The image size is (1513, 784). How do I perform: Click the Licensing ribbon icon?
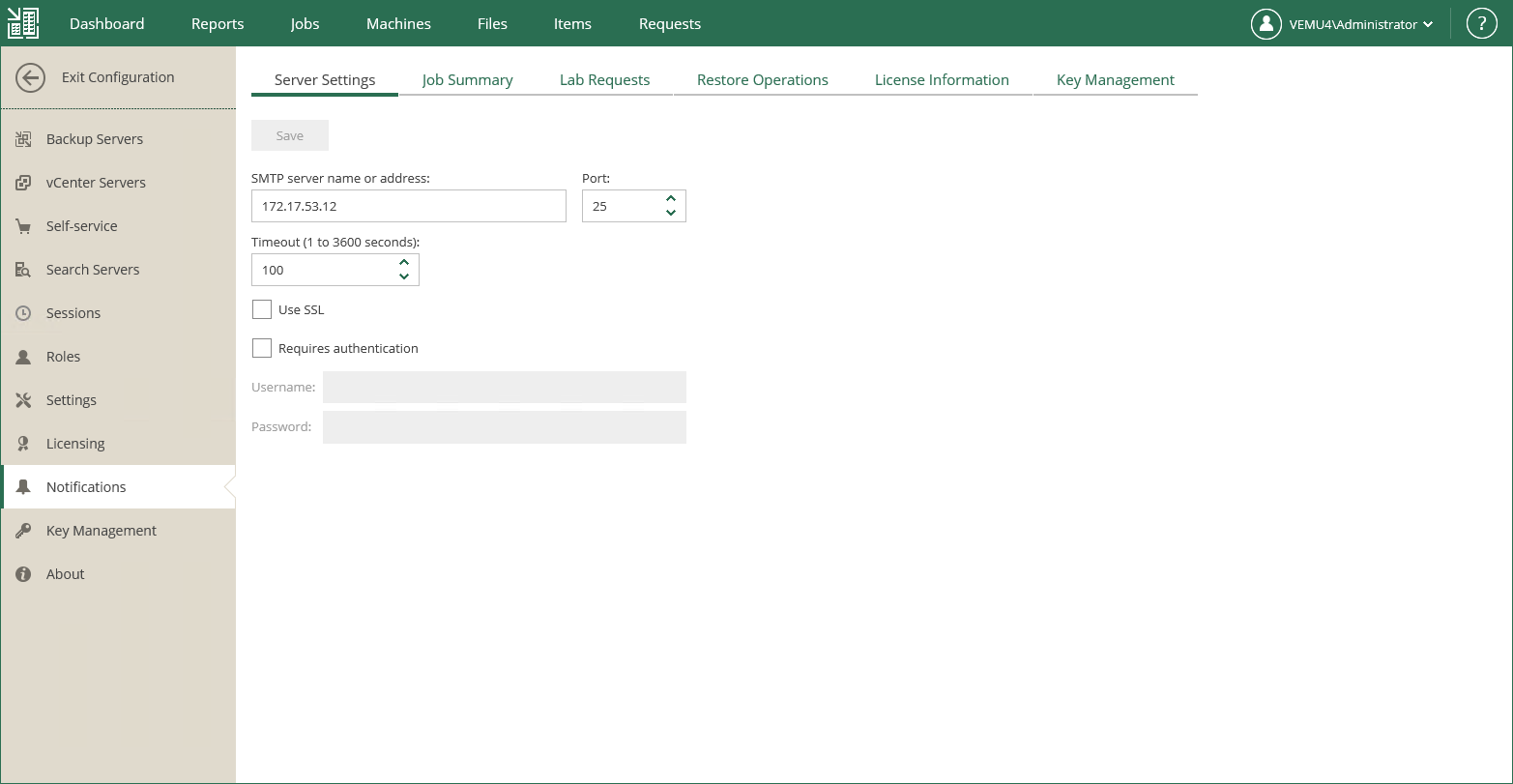point(23,444)
